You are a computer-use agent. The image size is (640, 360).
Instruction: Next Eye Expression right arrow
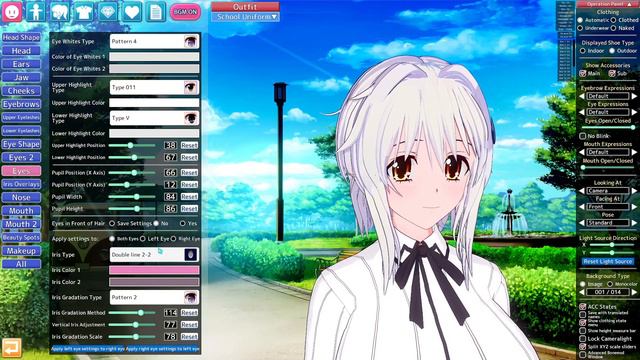pyautogui.click(x=634, y=112)
